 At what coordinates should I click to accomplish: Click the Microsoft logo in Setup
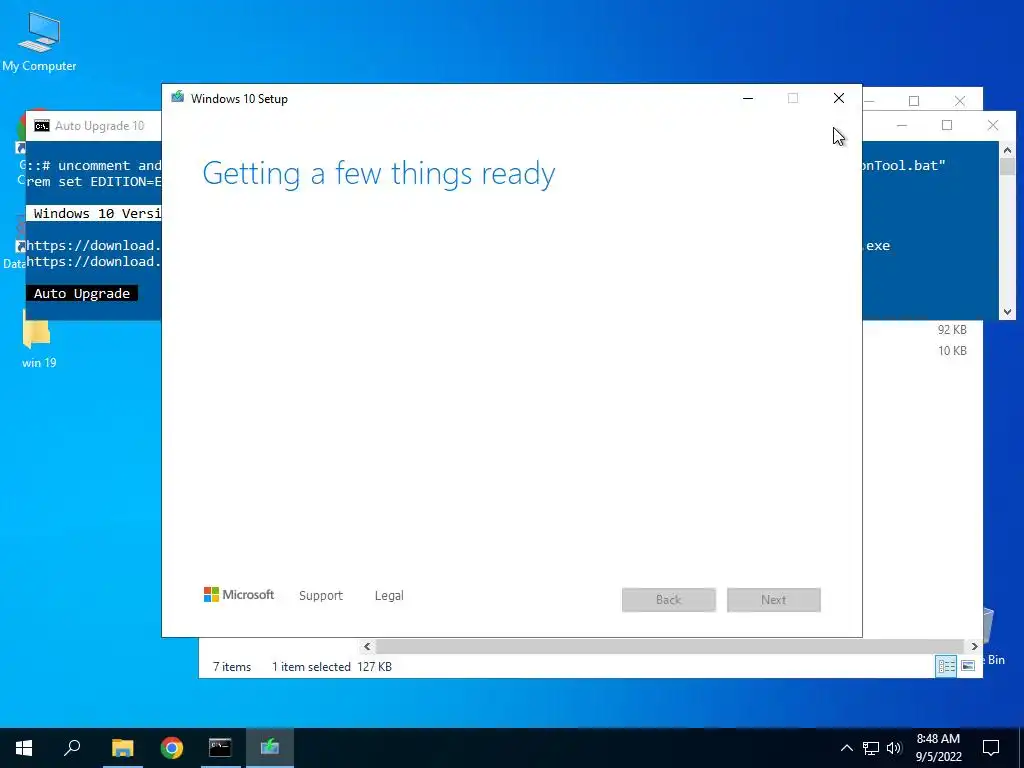point(239,595)
